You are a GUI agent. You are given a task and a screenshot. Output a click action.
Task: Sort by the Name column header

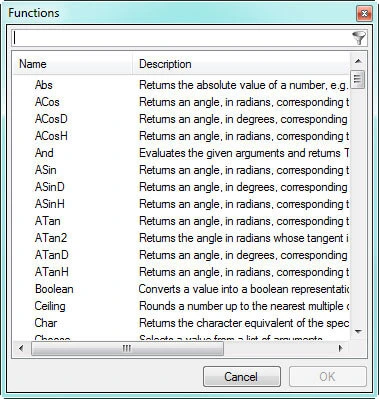point(73,64)
